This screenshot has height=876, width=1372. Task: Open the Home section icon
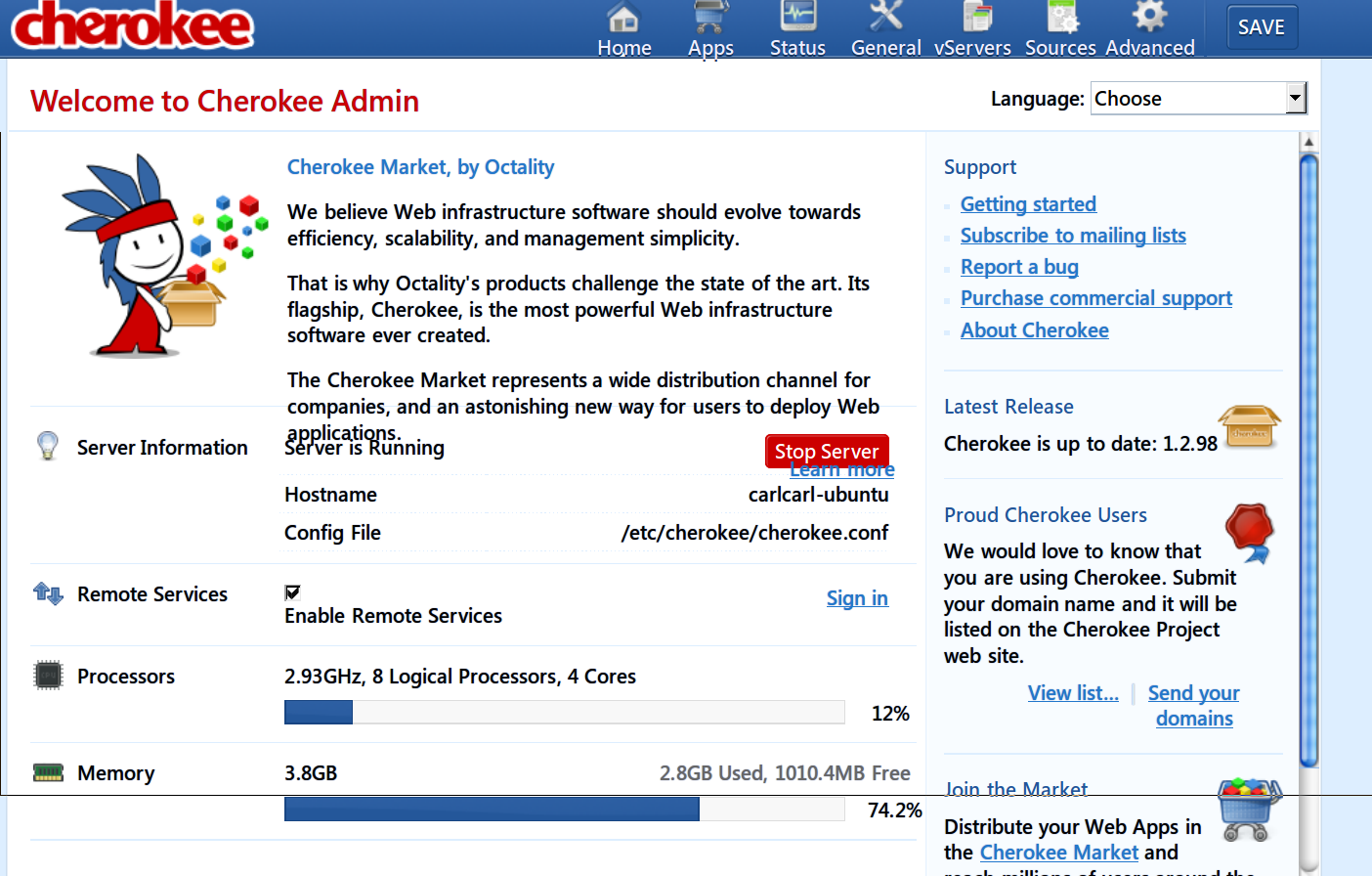click(623, 18)
